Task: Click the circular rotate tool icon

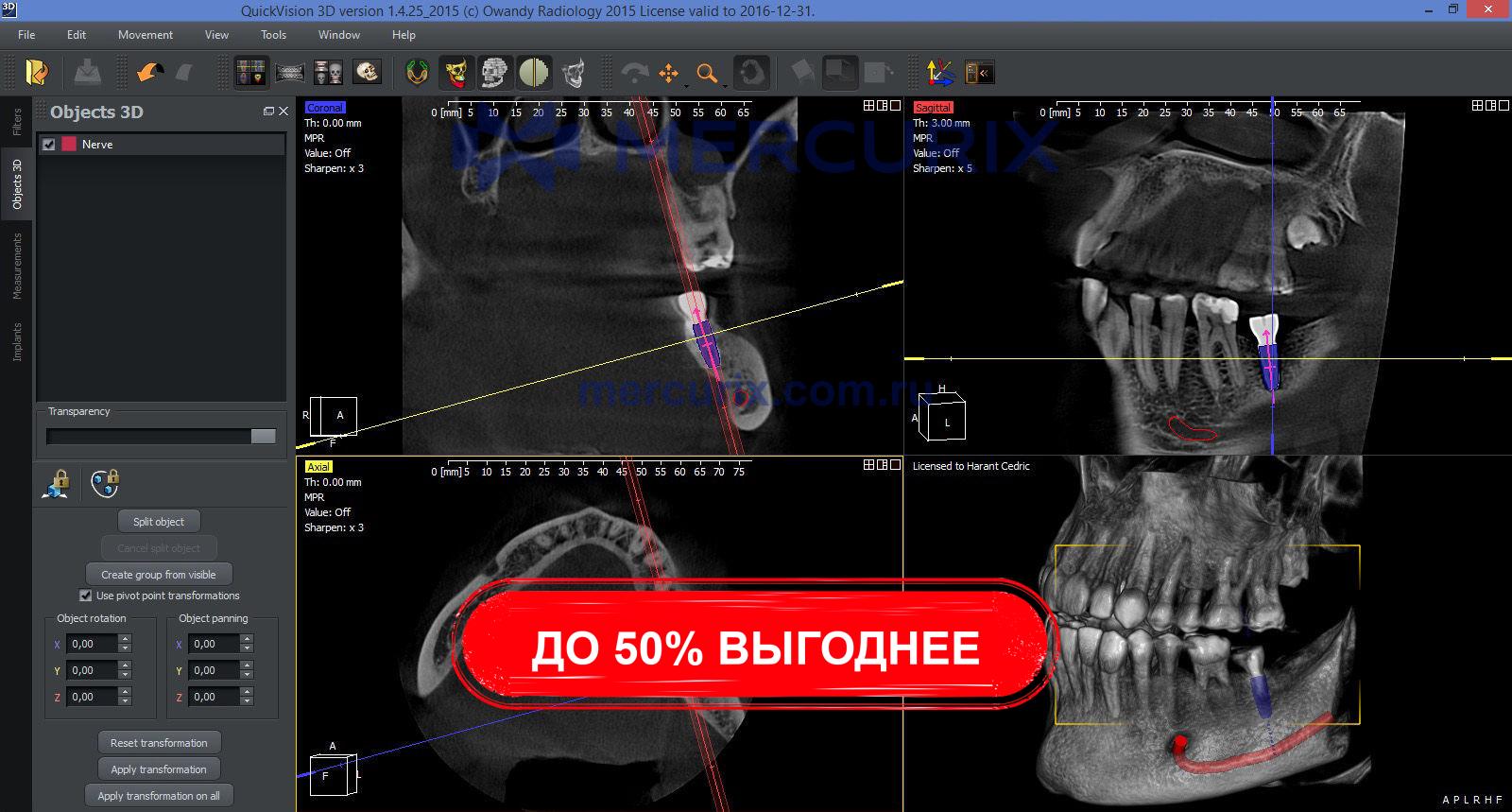Action: 752,72
